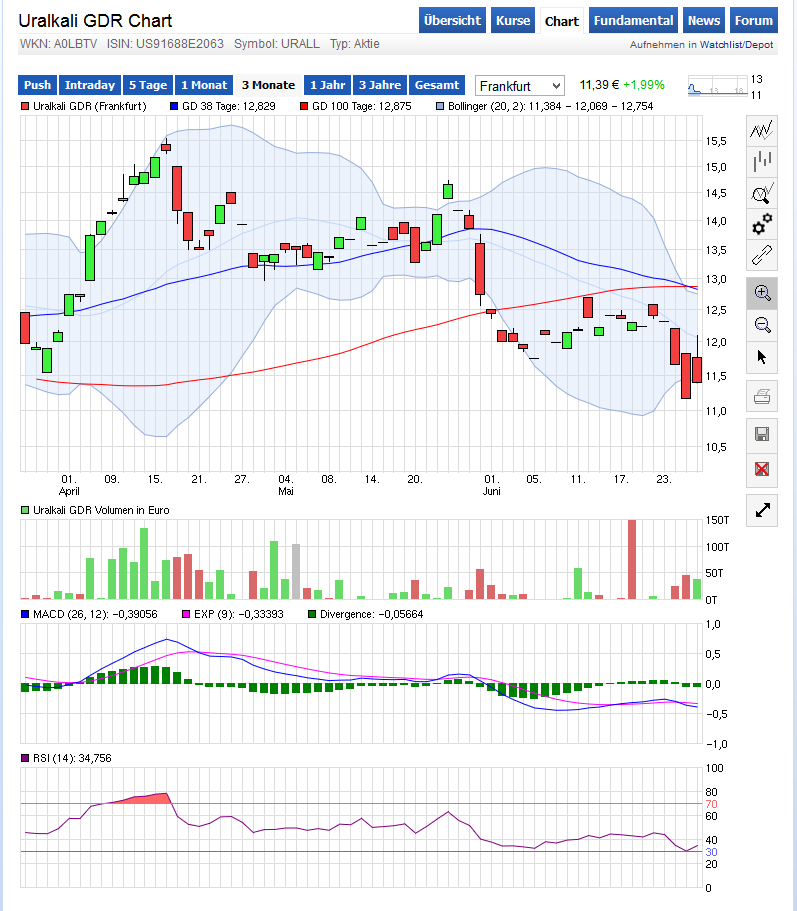Open Übersicht tab
This screenshot has height=911, width=797.
pyautogui.click(x=452, y=20)
